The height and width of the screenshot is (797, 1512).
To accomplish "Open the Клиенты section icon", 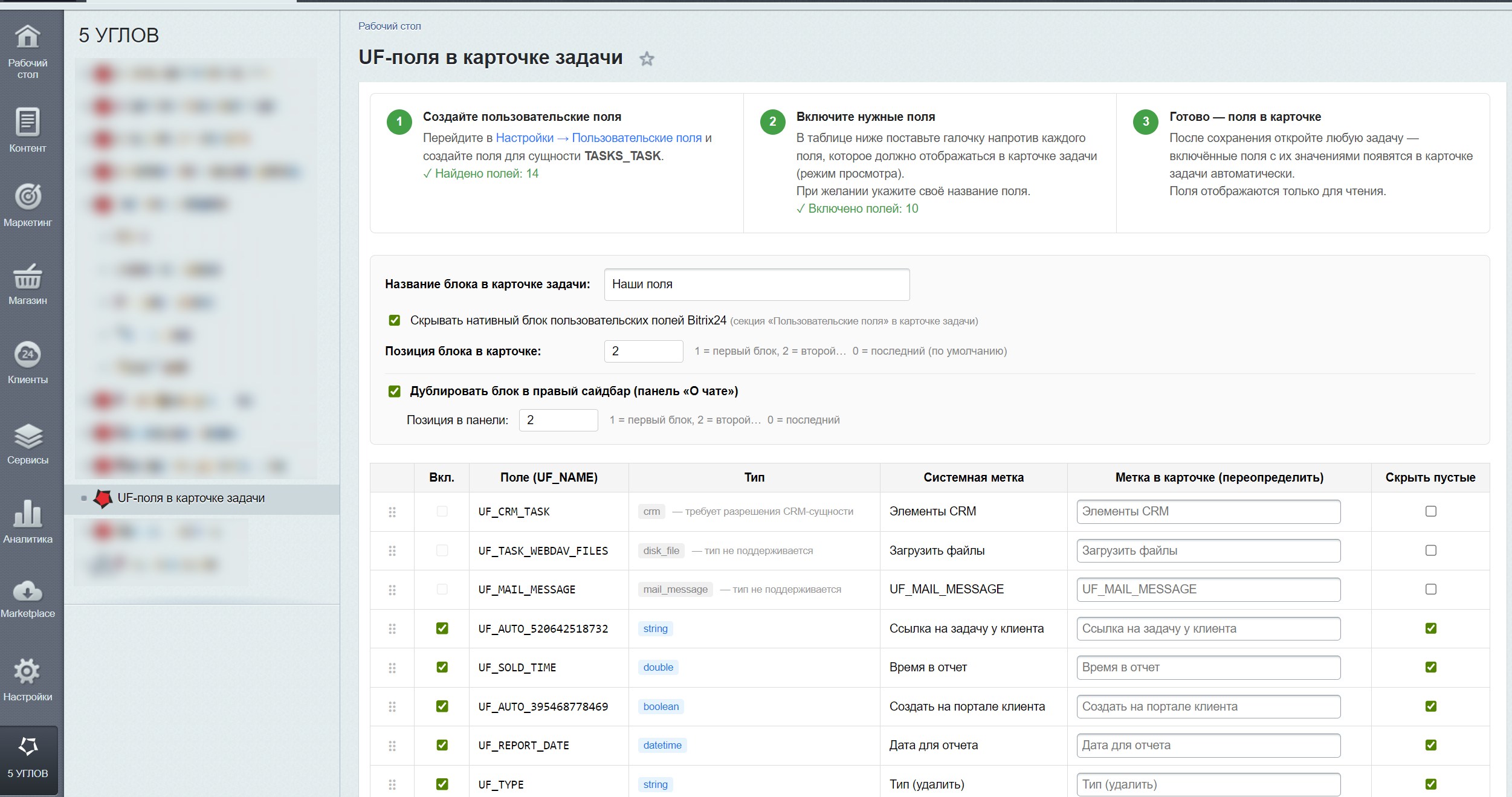I will click(28, 354).
